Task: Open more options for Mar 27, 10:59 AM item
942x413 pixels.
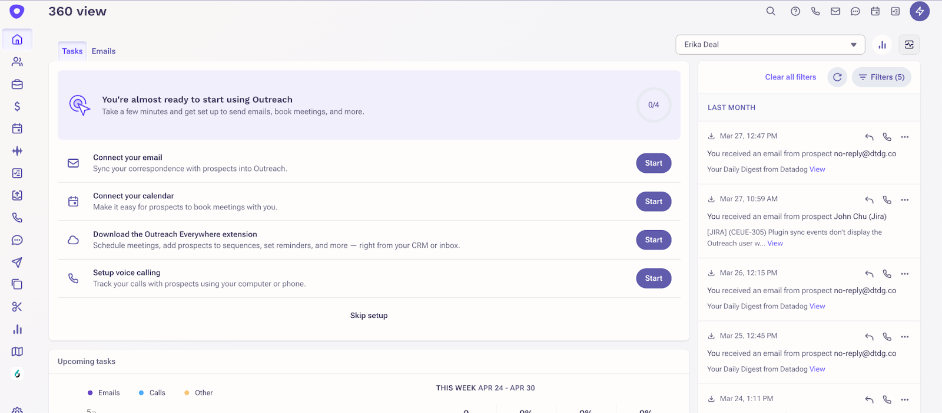Action: pyautogui.click(x=905, y=200)
